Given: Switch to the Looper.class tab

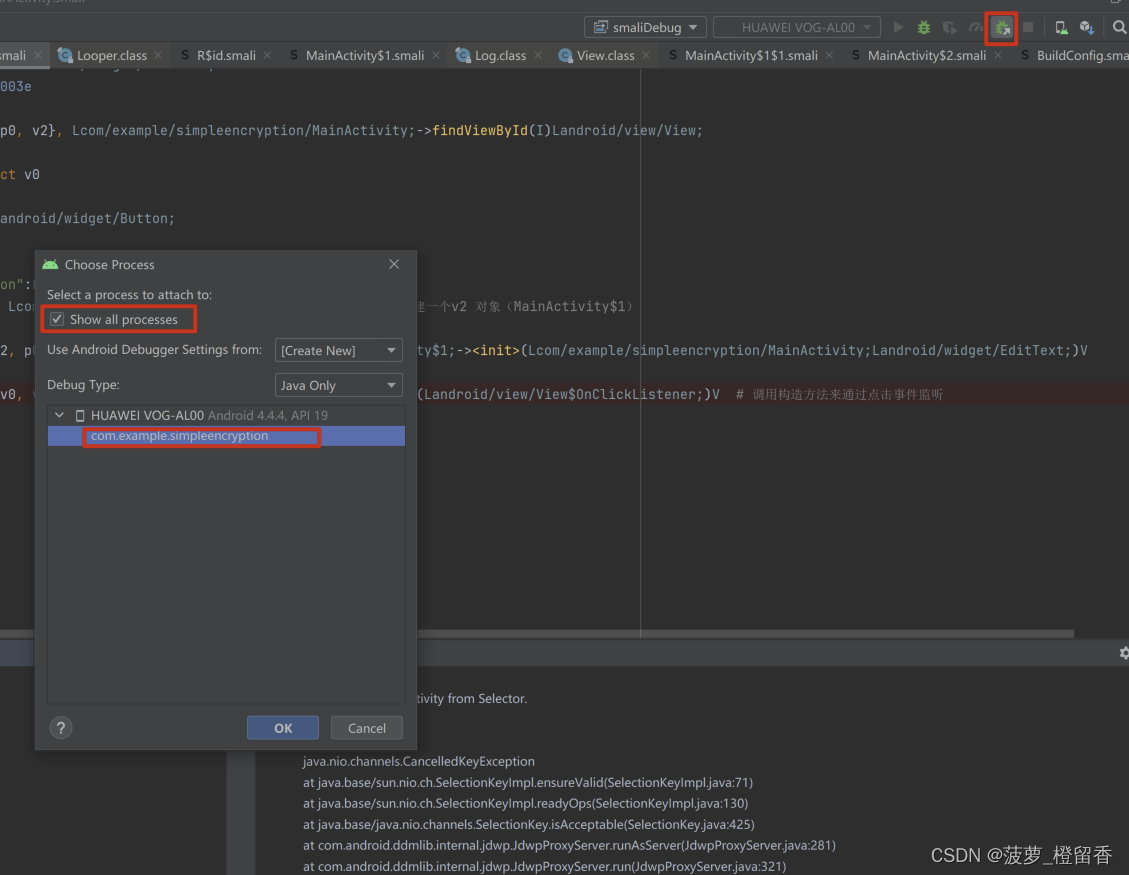Looking at the screenshot, I should coord(112,55).
